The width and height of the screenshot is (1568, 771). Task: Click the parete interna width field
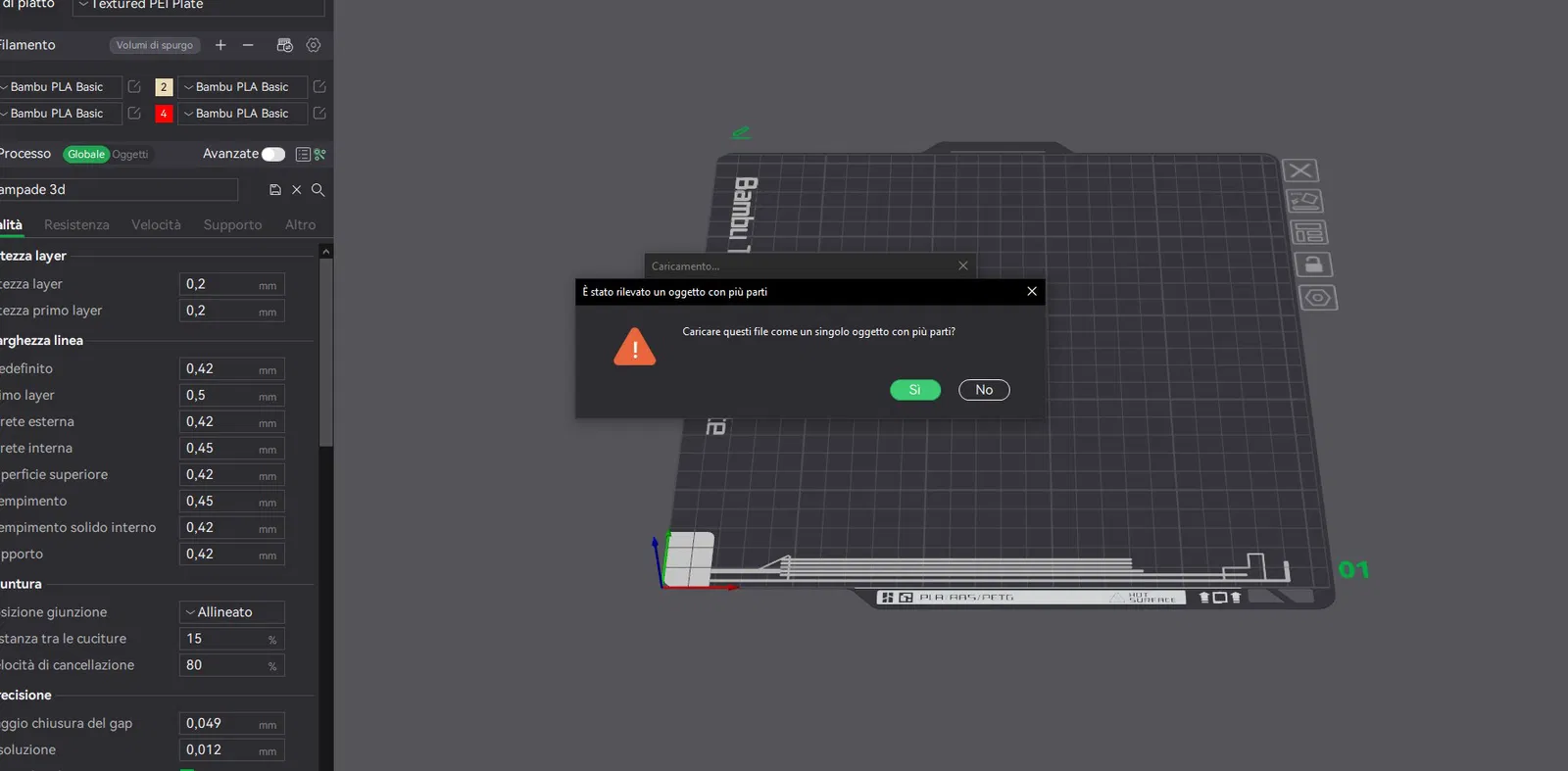point(232,449)
